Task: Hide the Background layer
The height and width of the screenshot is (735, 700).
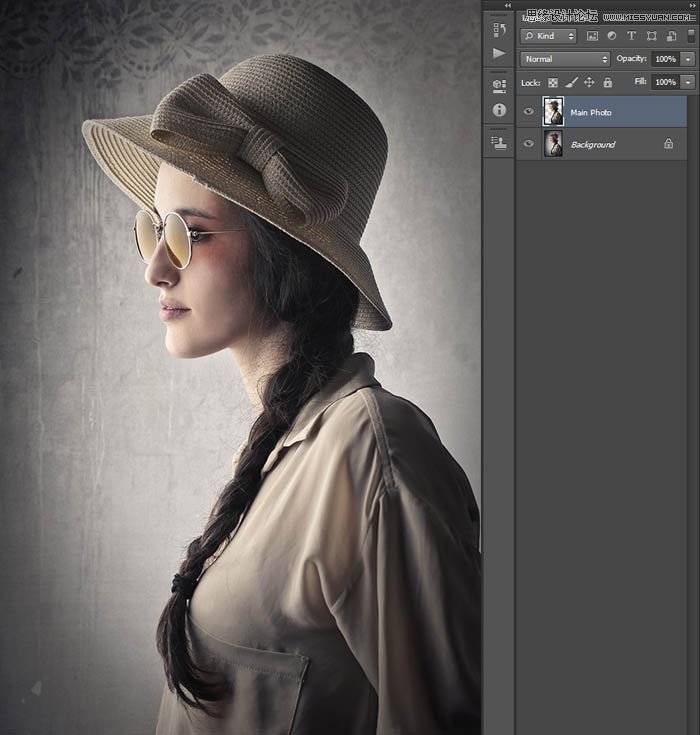Action: coord(529,144)
